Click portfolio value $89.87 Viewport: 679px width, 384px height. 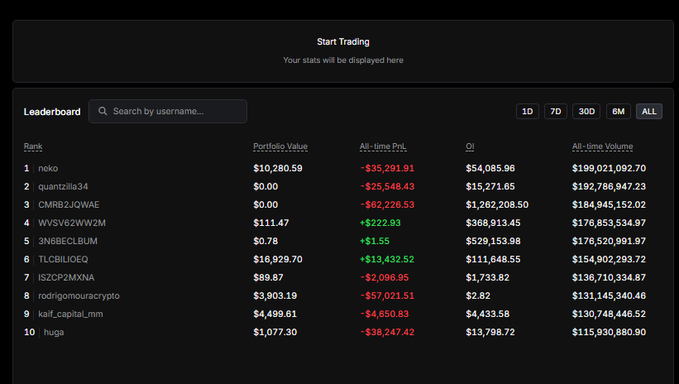point(268,278)
